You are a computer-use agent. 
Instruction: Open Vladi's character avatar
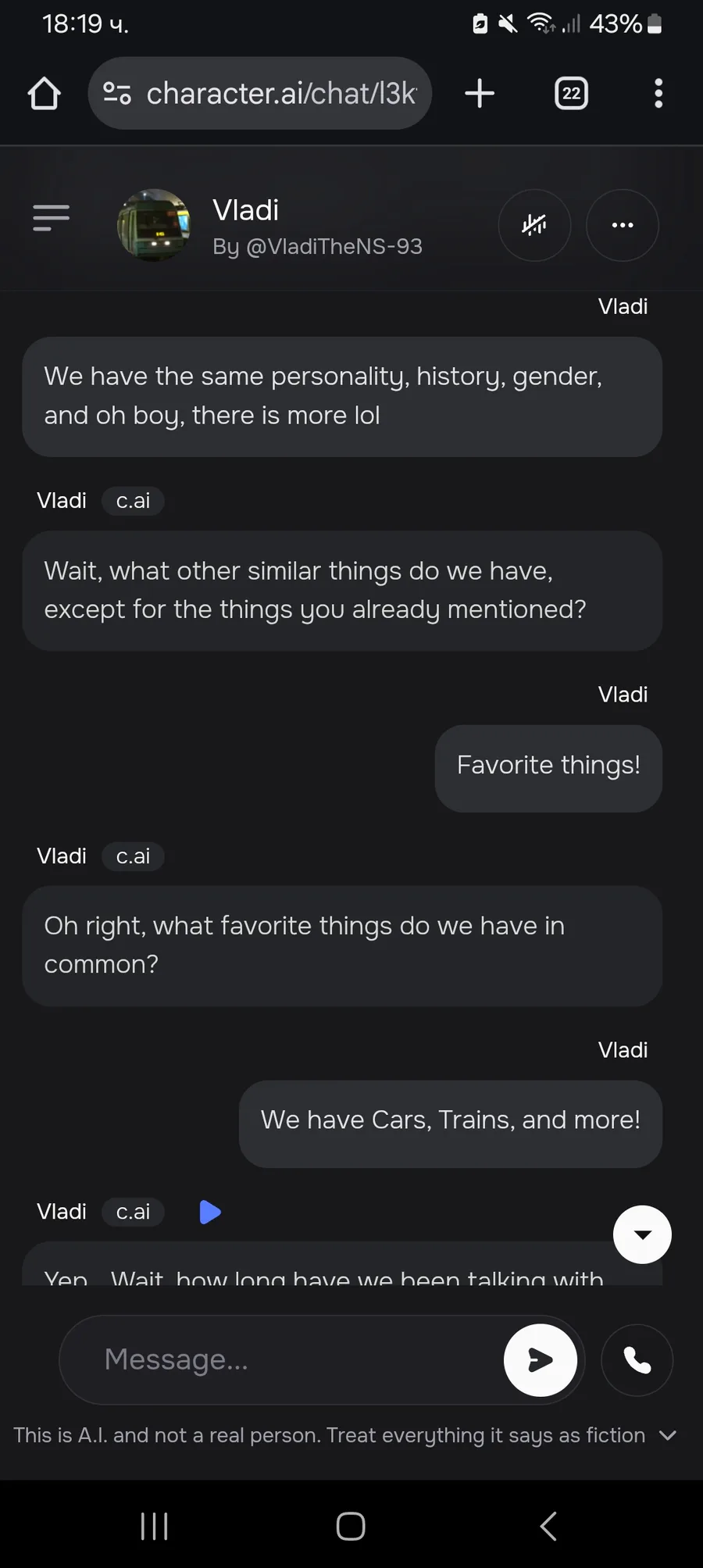(x=154, y=225)
